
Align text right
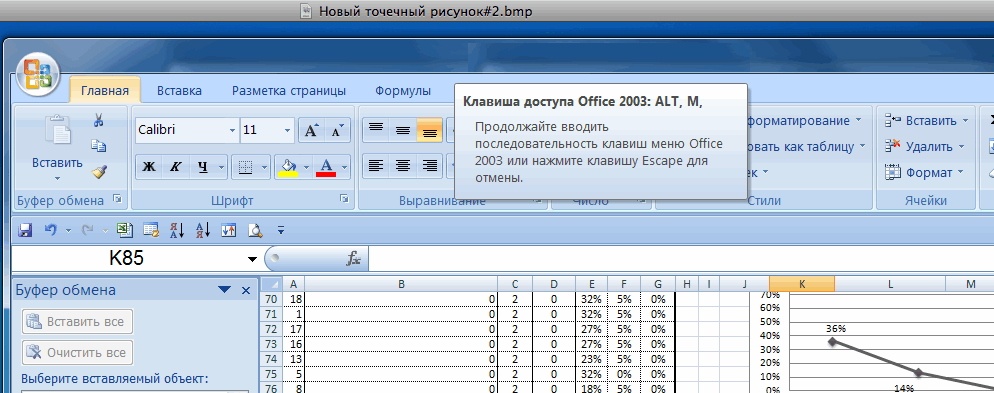[429, 167]
